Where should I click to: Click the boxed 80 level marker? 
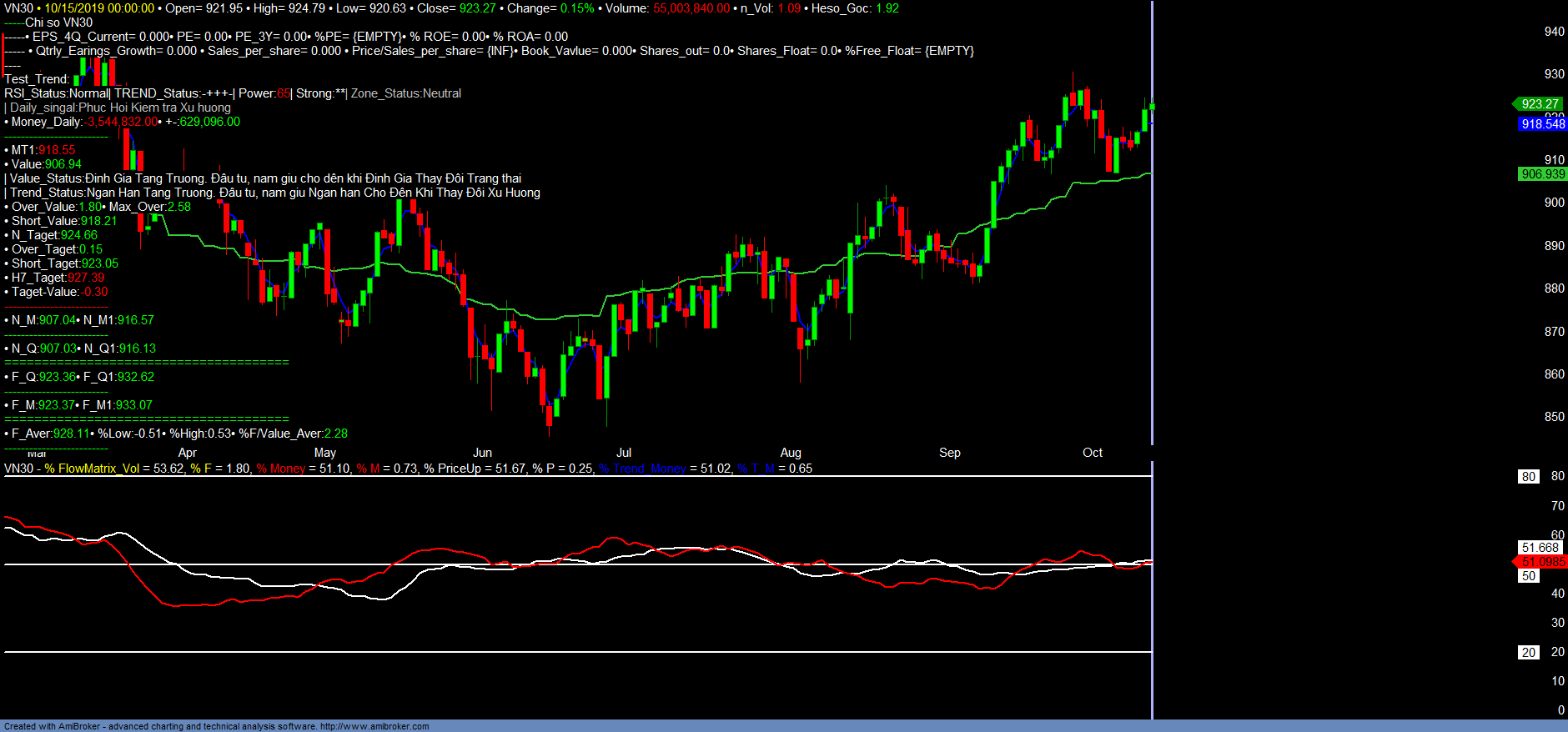tap(1528, 477)
